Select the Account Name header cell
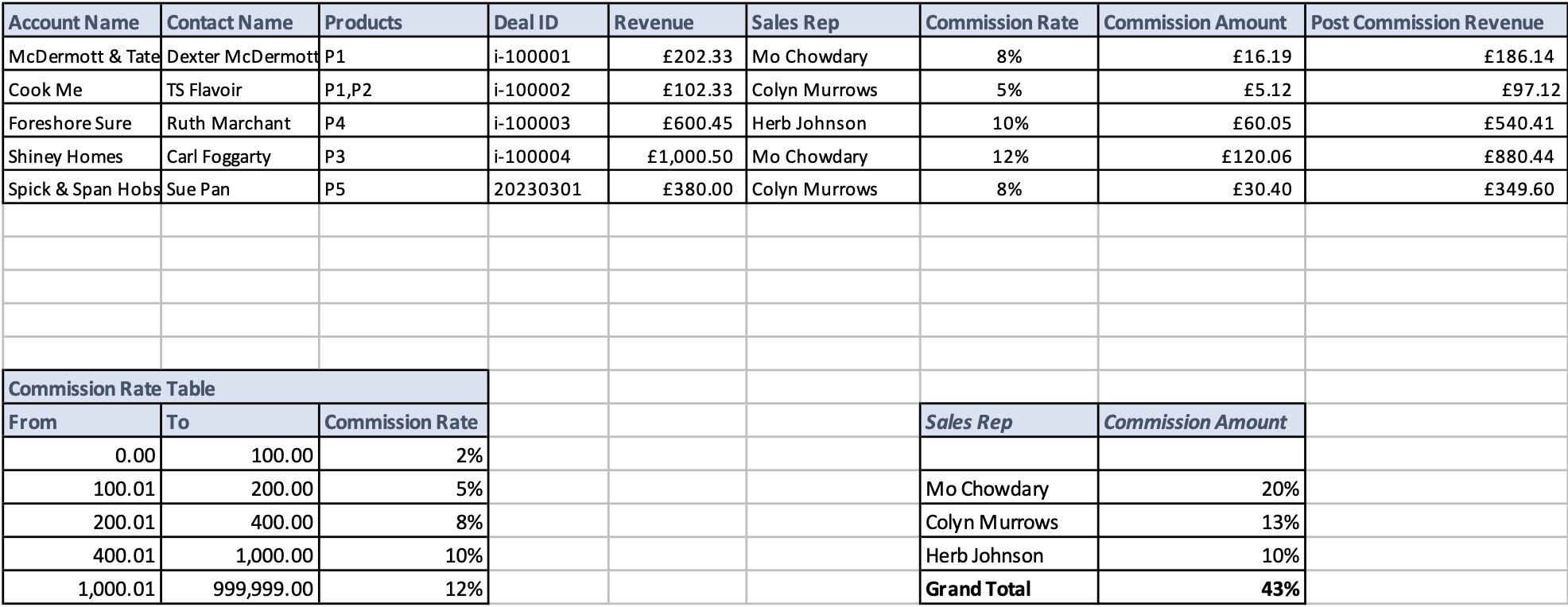1568x607 pixels. (82, 22)
